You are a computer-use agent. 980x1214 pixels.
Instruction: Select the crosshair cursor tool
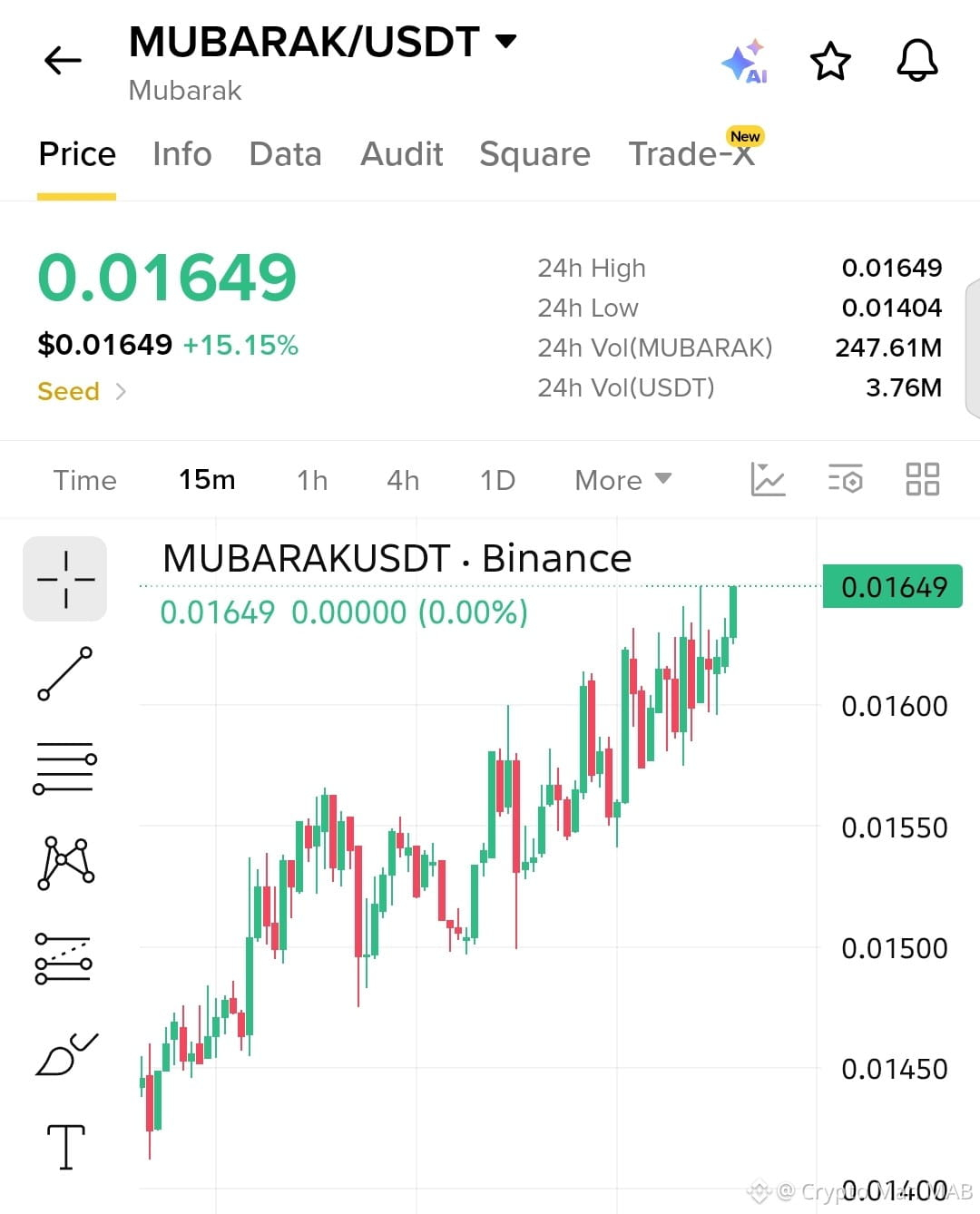click(x=65, y=579)
